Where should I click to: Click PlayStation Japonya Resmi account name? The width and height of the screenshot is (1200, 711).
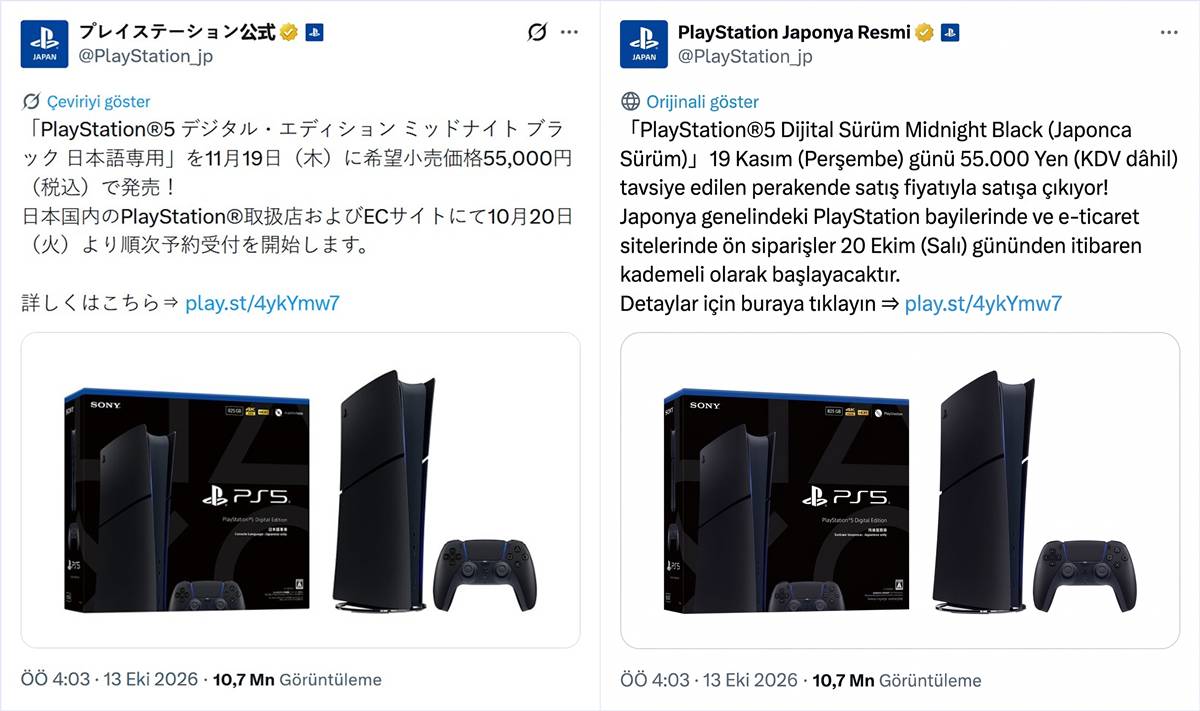(x=794, y=32)
